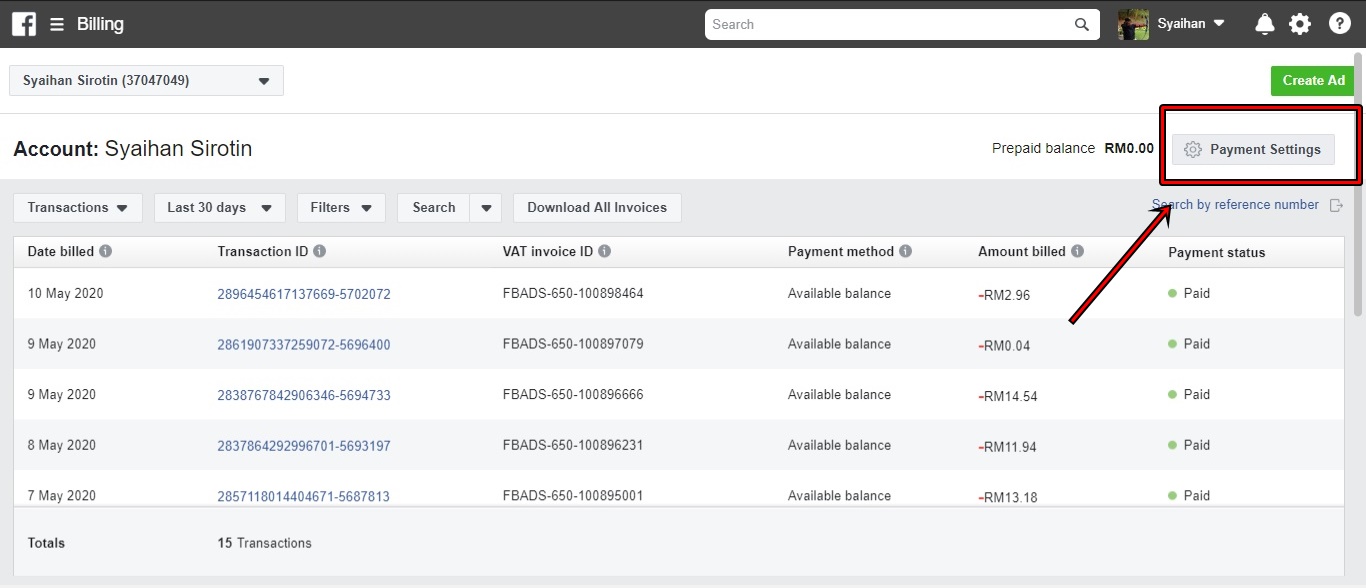Open the Syaihan account dropdown

click(1191, 24)
